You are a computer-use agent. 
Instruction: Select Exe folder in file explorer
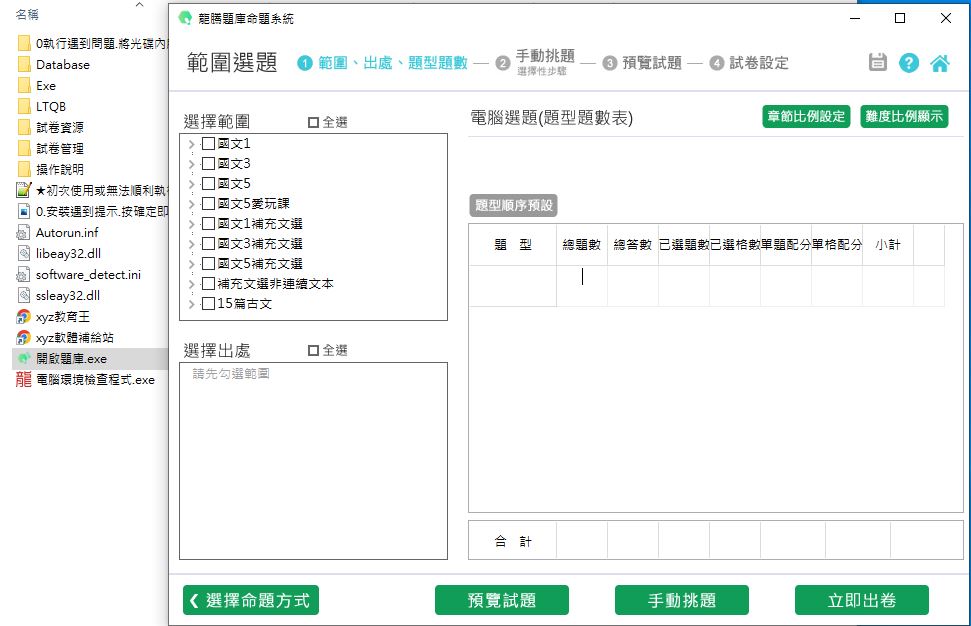pyautogui.click(x=46, y=85)
